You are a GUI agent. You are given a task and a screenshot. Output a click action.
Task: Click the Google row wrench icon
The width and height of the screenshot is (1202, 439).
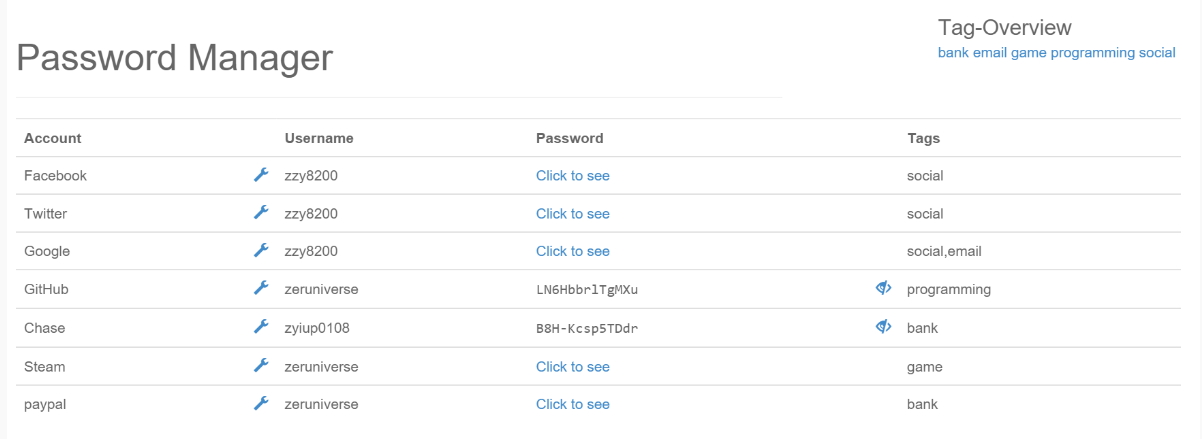[x=261, y=251]
